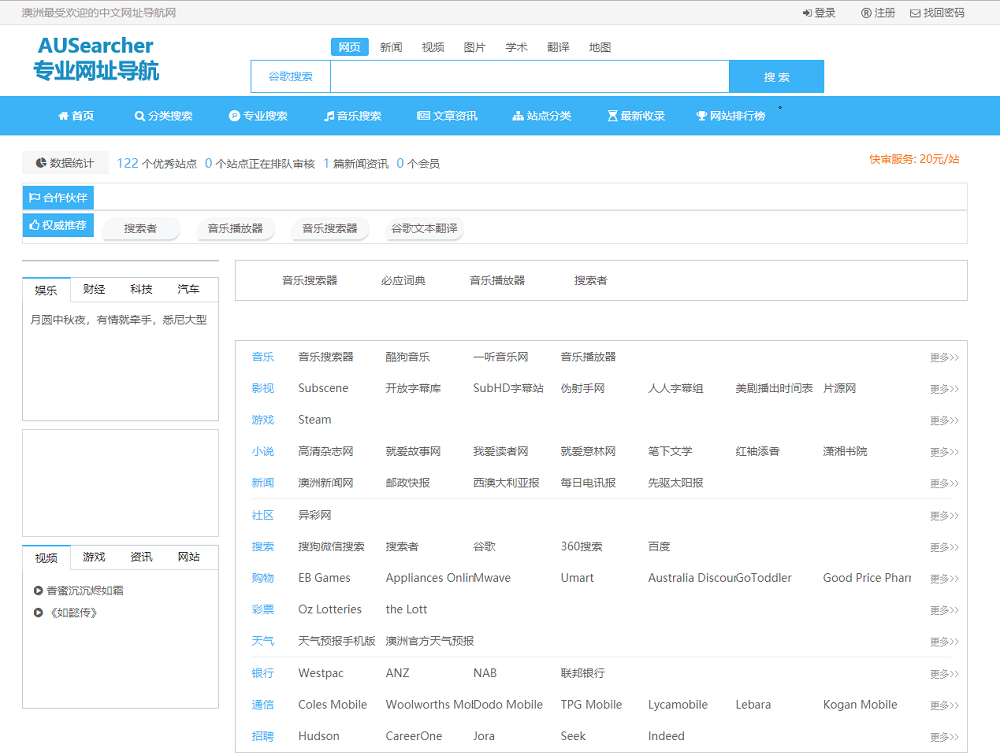Open the 澳洲新闻网 link
Image resolution: width=1000 pixels, height=755 pixels.
325,483
